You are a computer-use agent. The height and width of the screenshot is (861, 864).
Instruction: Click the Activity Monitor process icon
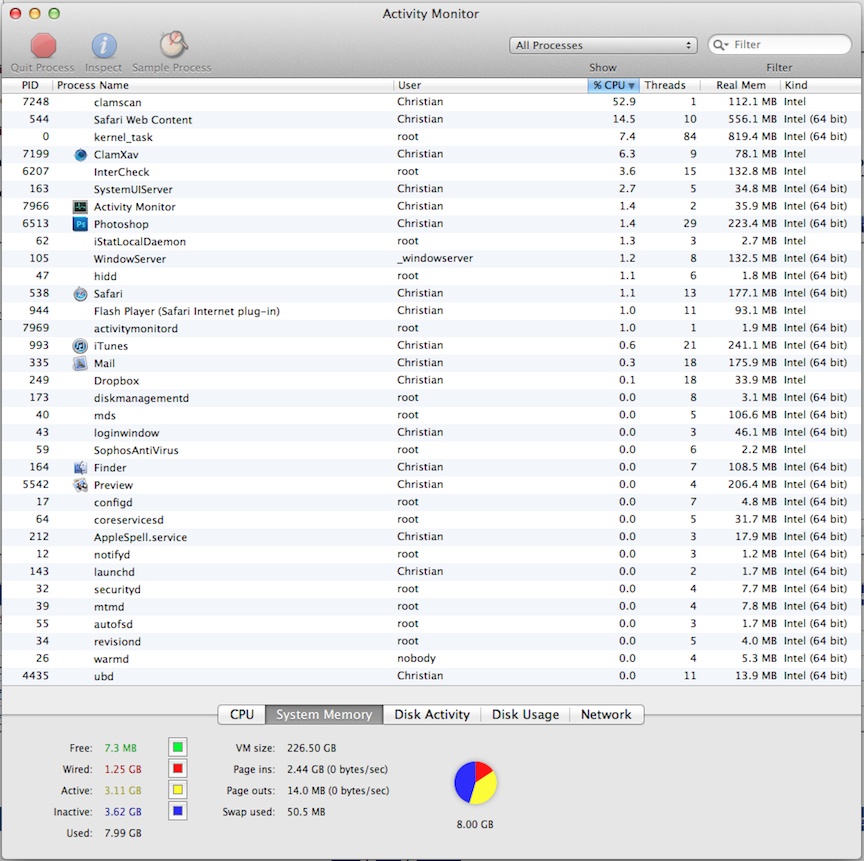coord(80,207)
